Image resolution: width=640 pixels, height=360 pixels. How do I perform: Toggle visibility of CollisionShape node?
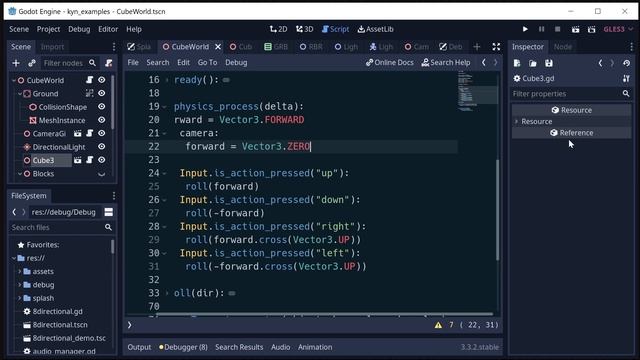(102, 107)
